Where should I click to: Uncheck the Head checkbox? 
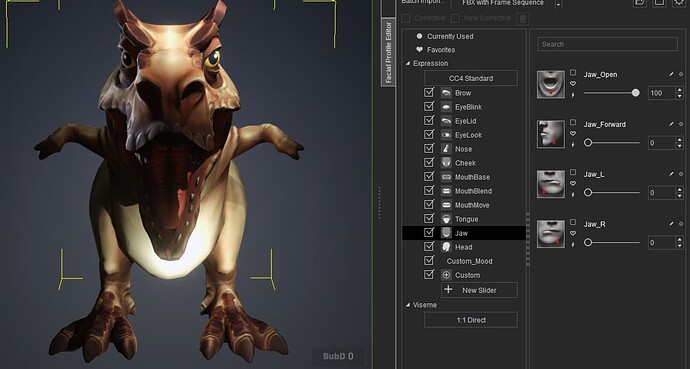tap(429, 247)
